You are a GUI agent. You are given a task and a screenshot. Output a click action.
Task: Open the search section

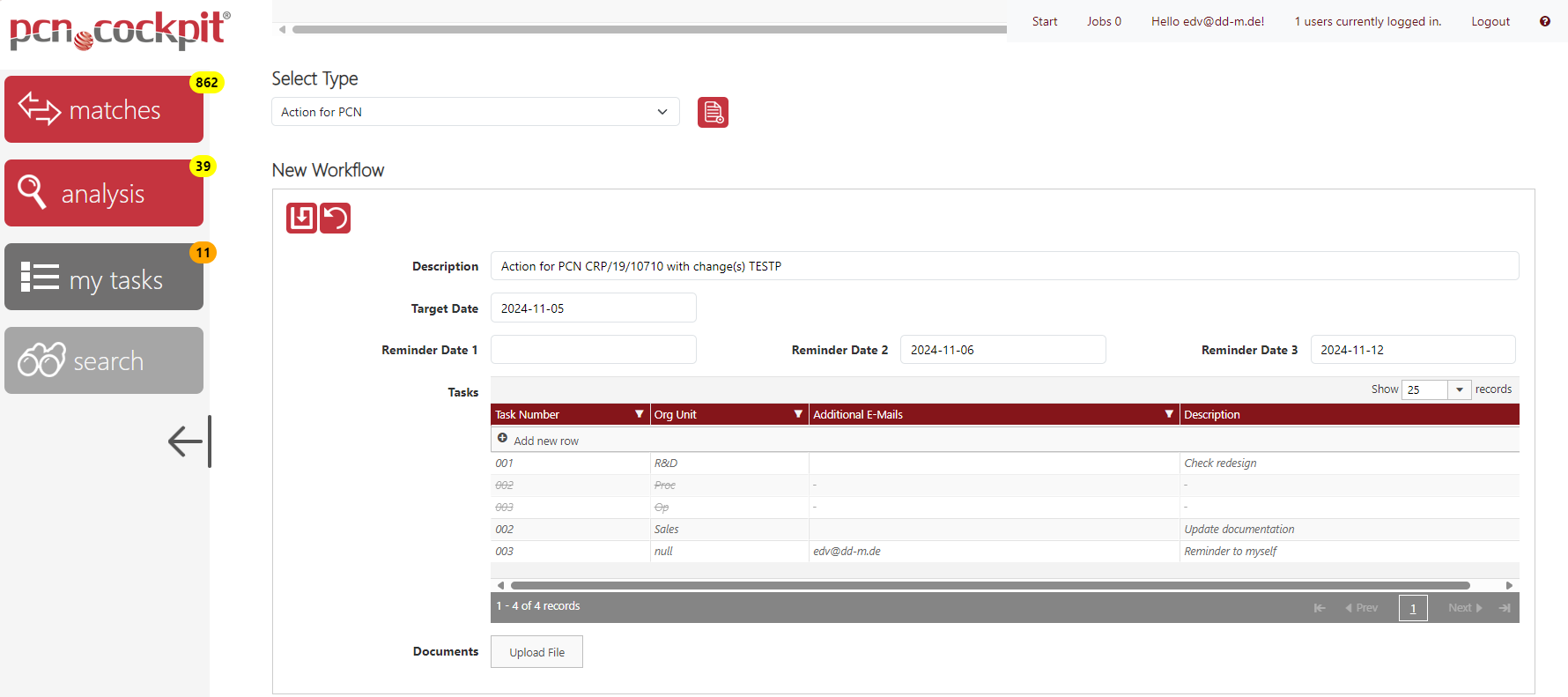coord(104,360)
